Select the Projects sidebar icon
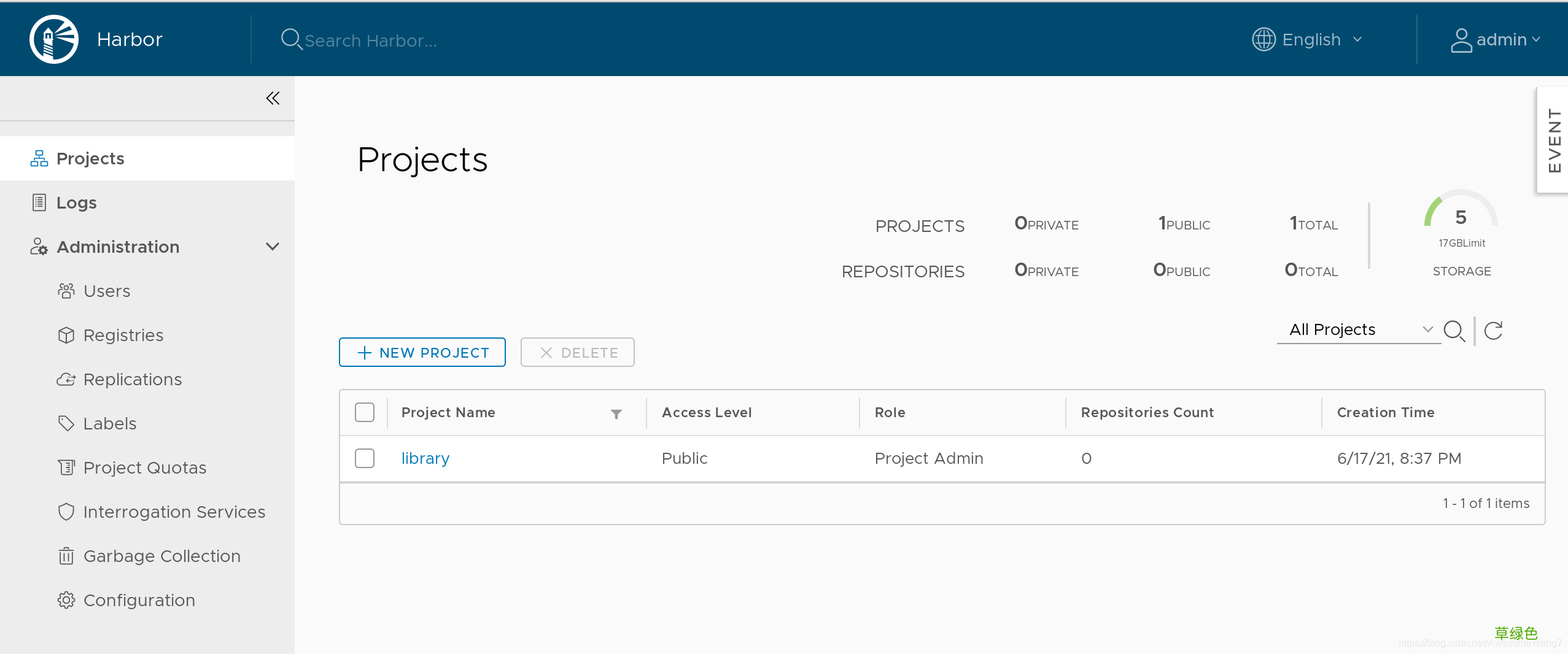The width and height of the screenshot is (1568, 654). tap(38, 158)
